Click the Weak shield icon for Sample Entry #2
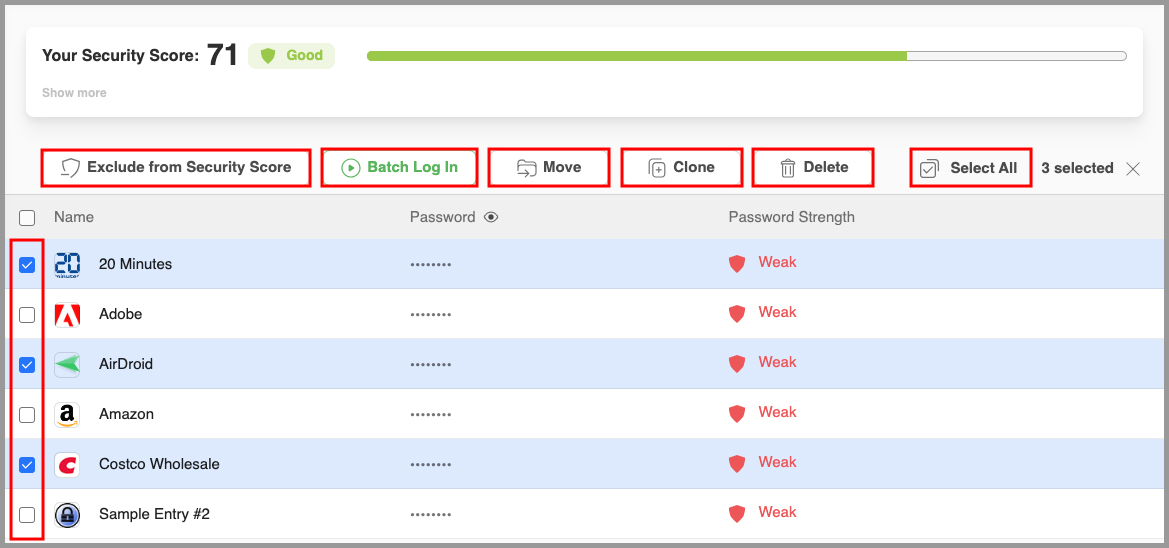 (x=737, y=513)
